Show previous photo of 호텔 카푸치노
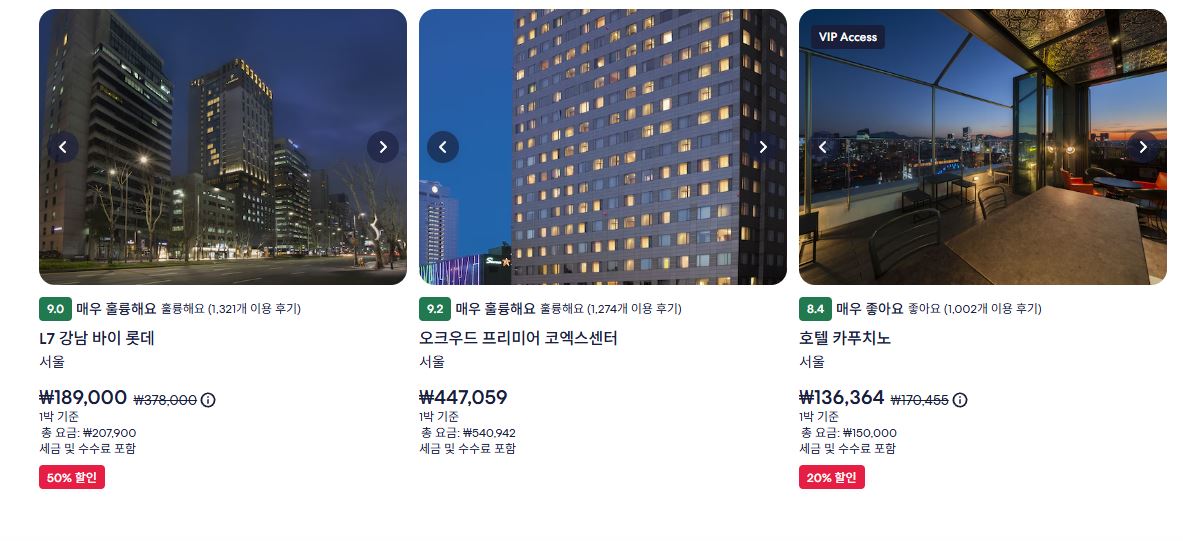 [823, 147]
